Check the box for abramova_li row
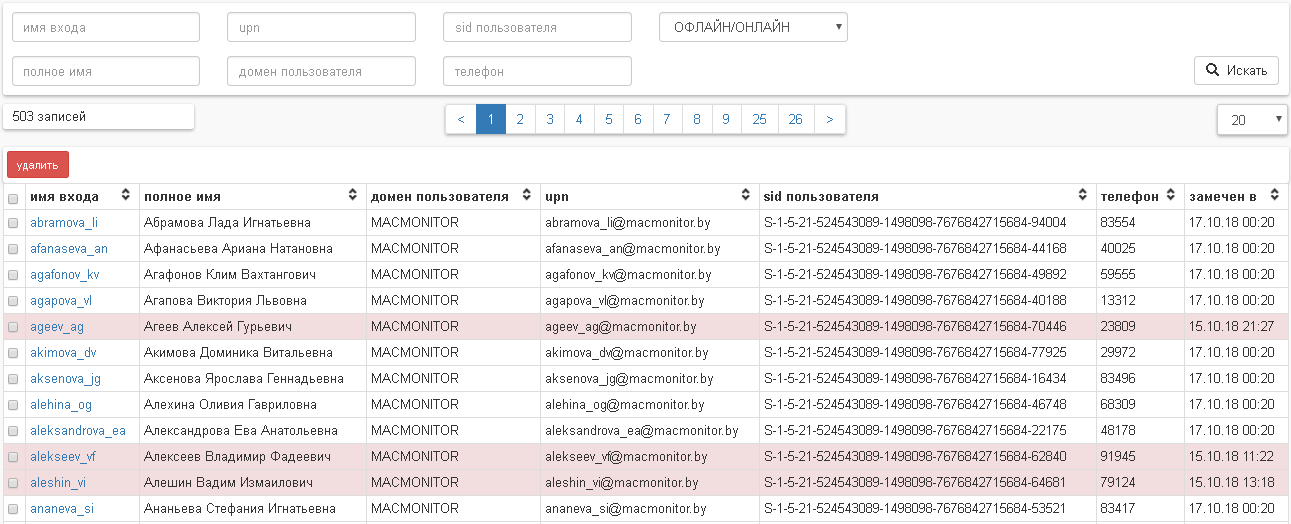The height and width of the screenshot is (524, 1291). pyautogui.click(x=13, y=223)
